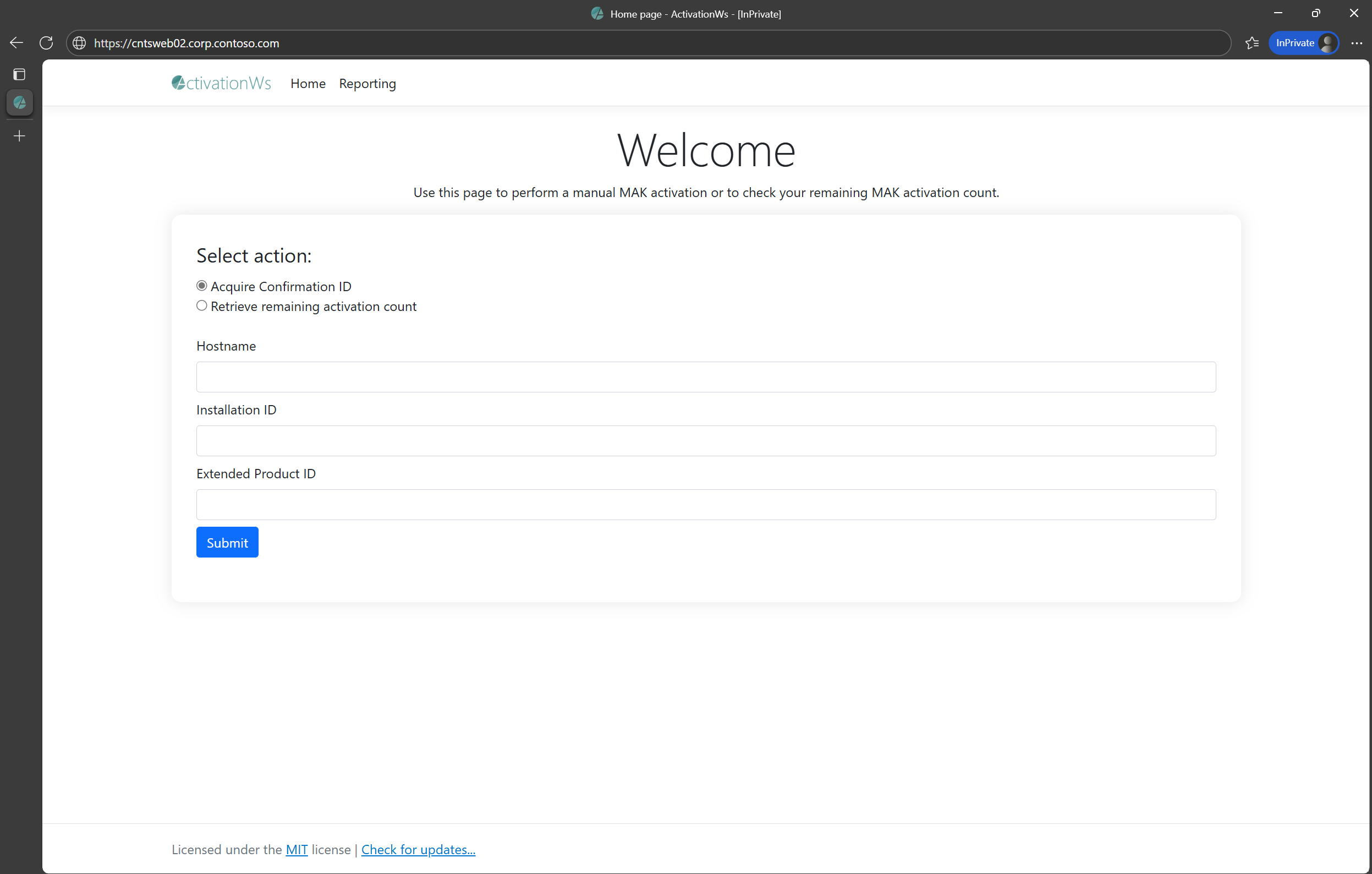Open the Reporting navigation item

pos(367,84)
